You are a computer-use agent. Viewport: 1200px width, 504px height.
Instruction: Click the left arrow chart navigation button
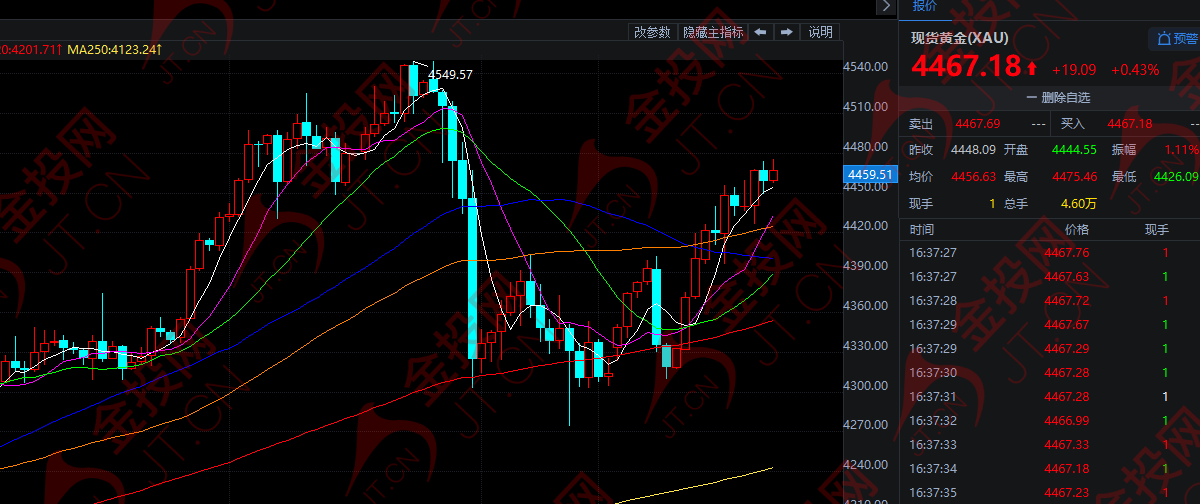pyautogui.click(x=761, y=32)
